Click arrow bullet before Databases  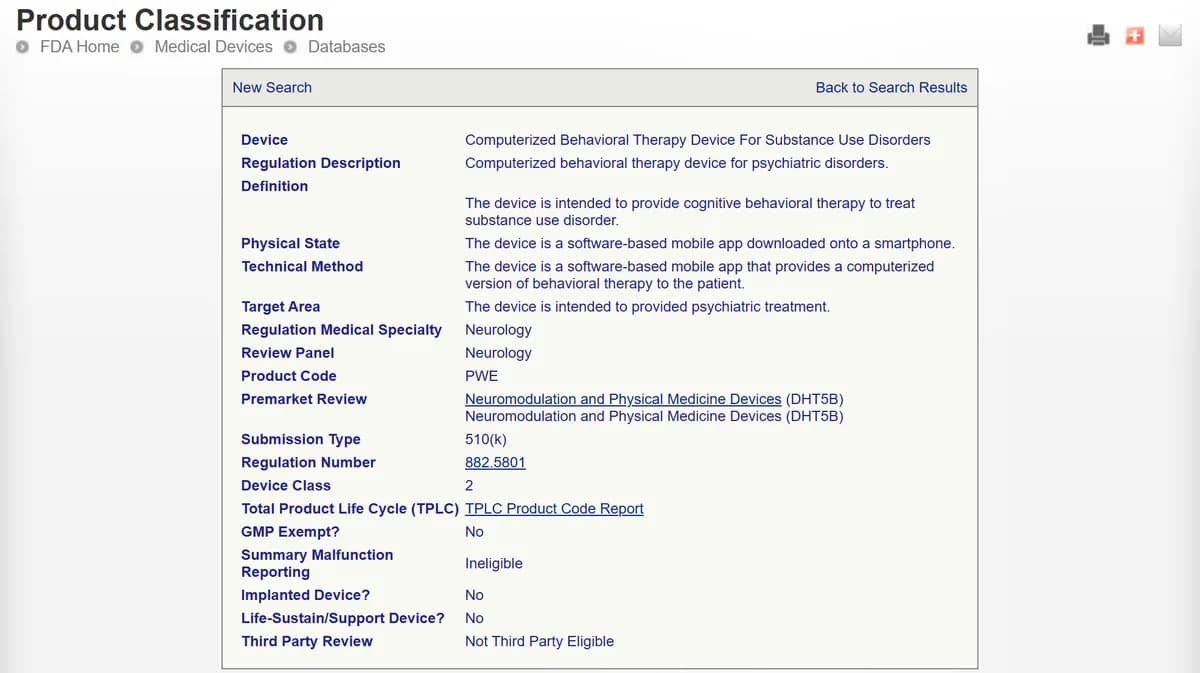(x=290, y=47)
